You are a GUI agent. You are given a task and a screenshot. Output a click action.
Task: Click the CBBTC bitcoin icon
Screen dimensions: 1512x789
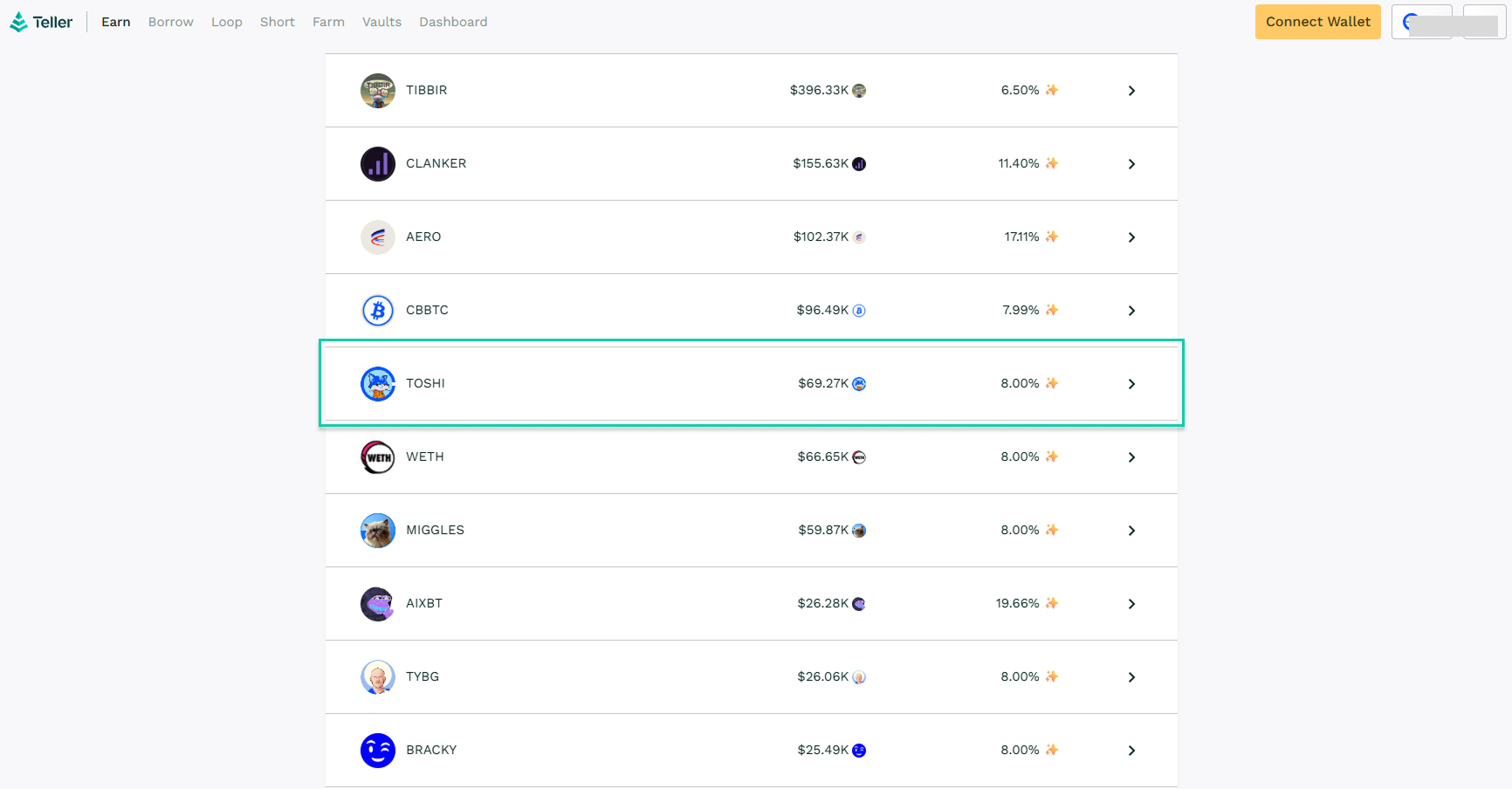click(377, 311)
